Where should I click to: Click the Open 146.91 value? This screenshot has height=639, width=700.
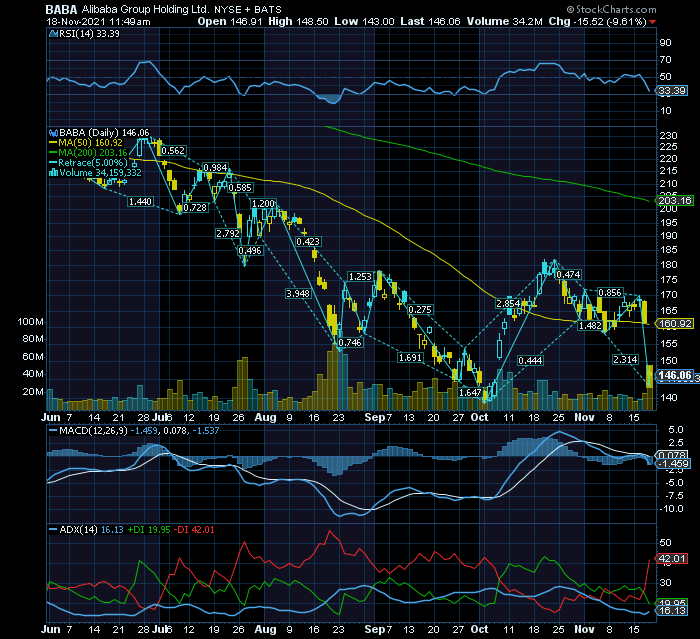(x=230, y=21)
